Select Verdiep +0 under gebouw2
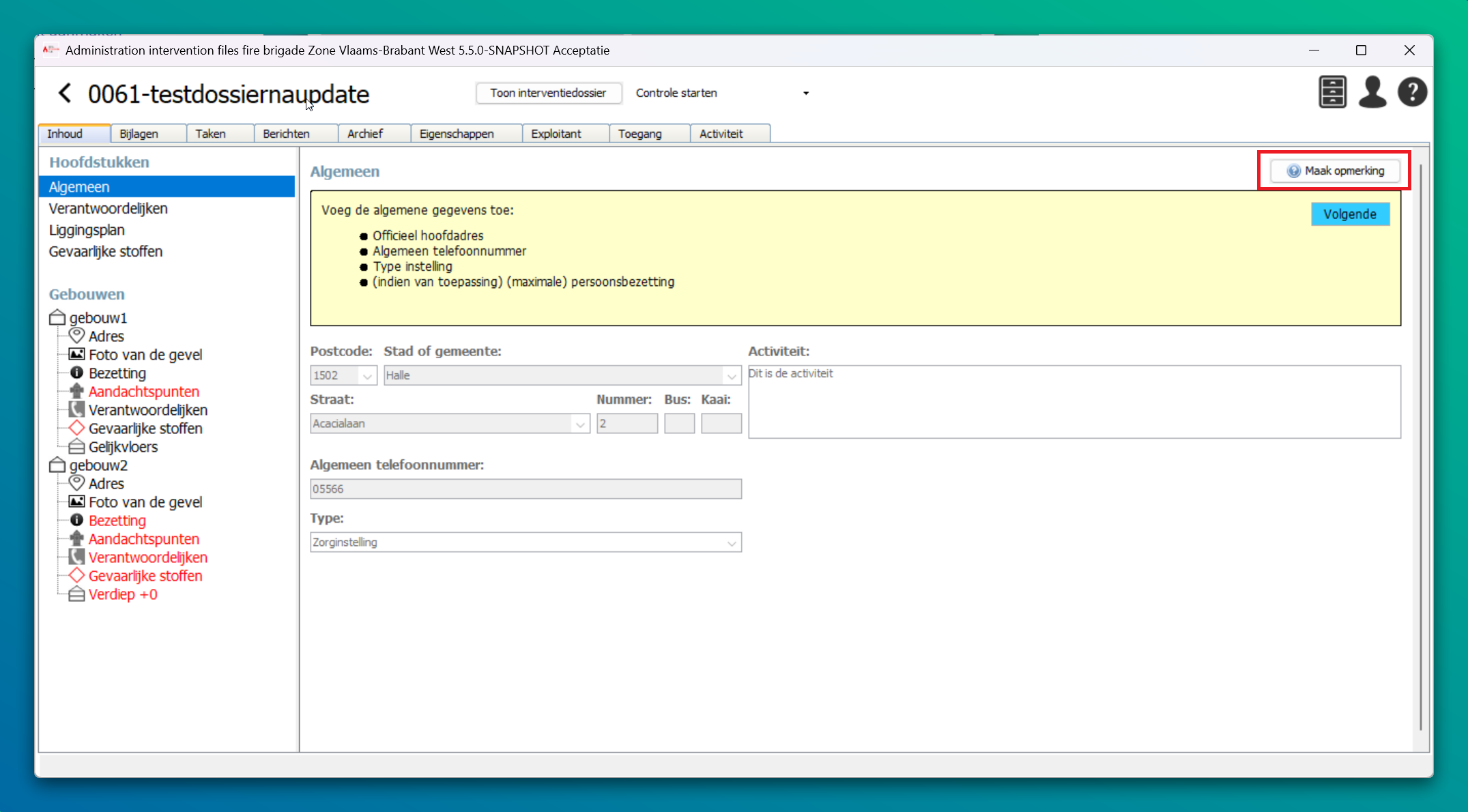The height and width of the screenshot is (812, 1468). click(x=123, y=594)
